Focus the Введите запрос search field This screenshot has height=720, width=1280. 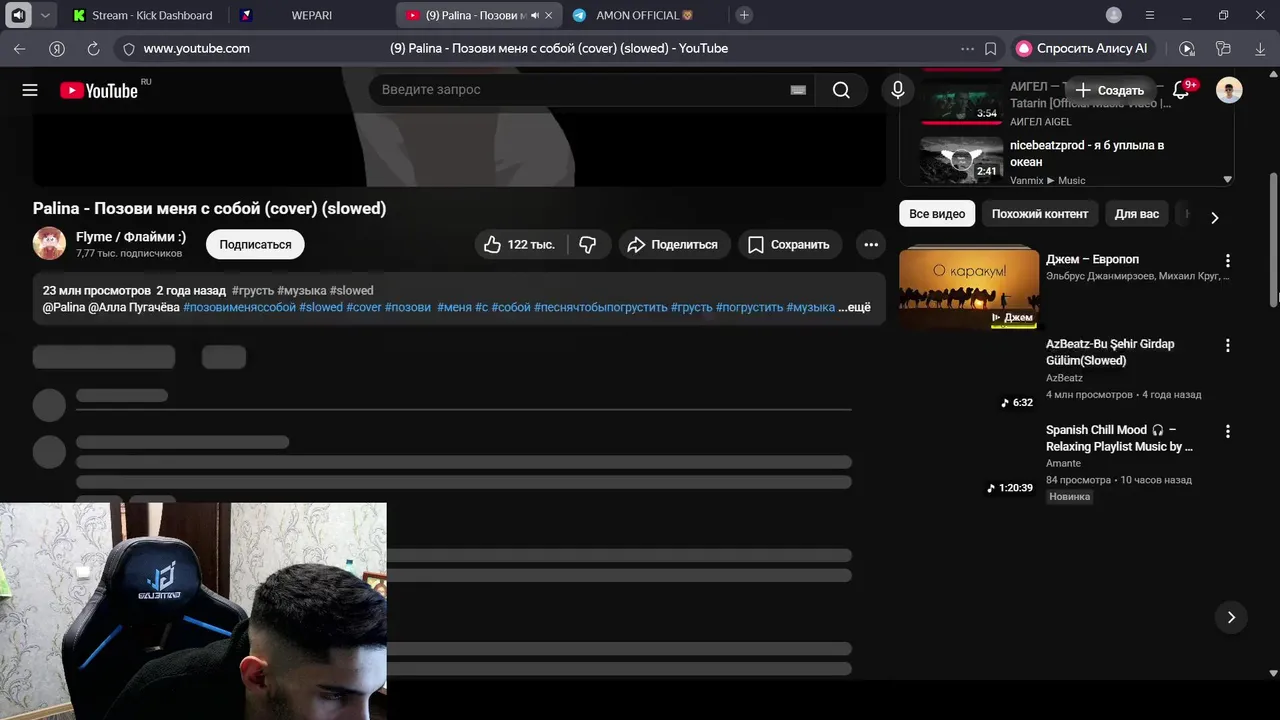click(590, 90)
